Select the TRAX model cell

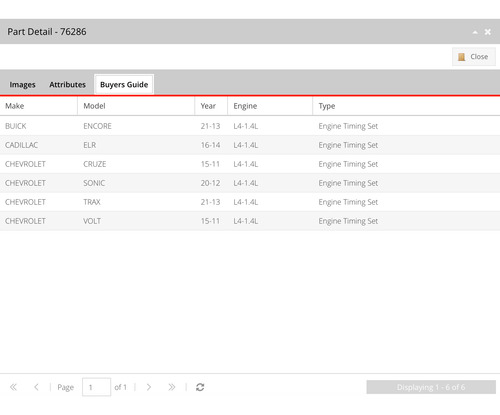click(92, 202)
